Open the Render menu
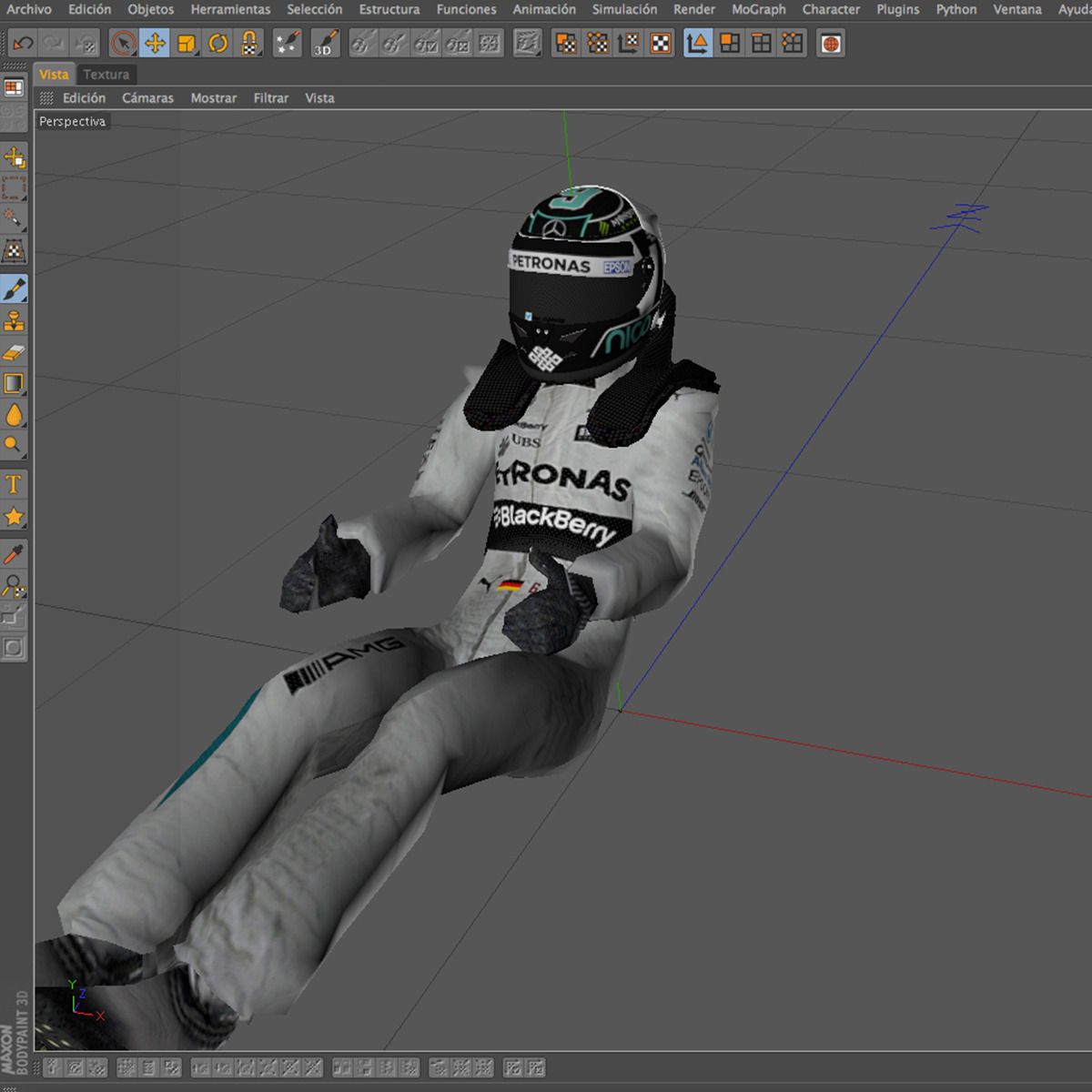1092x1092 pixels. click(694, 9)
